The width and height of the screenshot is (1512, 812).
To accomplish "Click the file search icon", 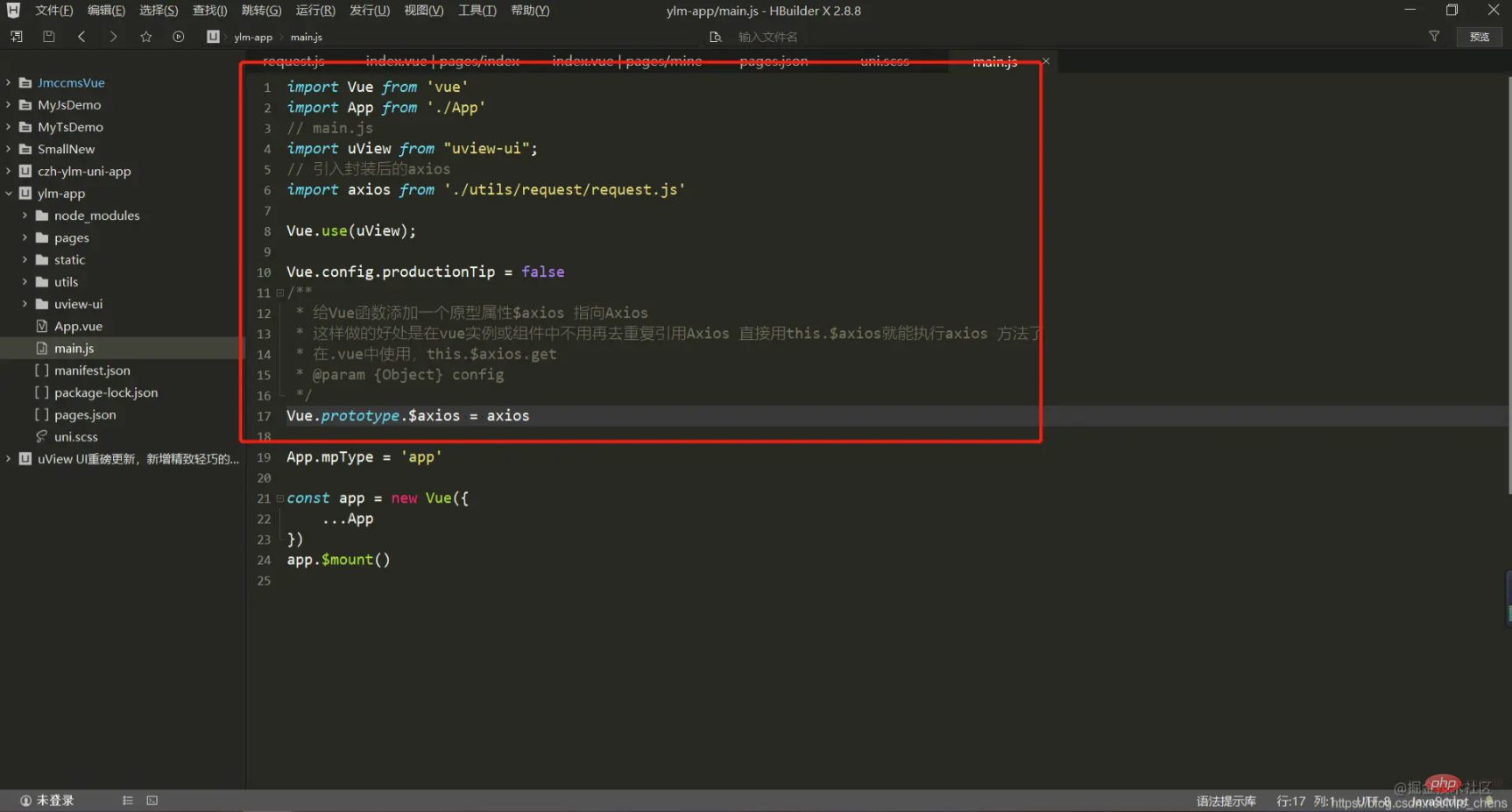I will coord(716,37).
